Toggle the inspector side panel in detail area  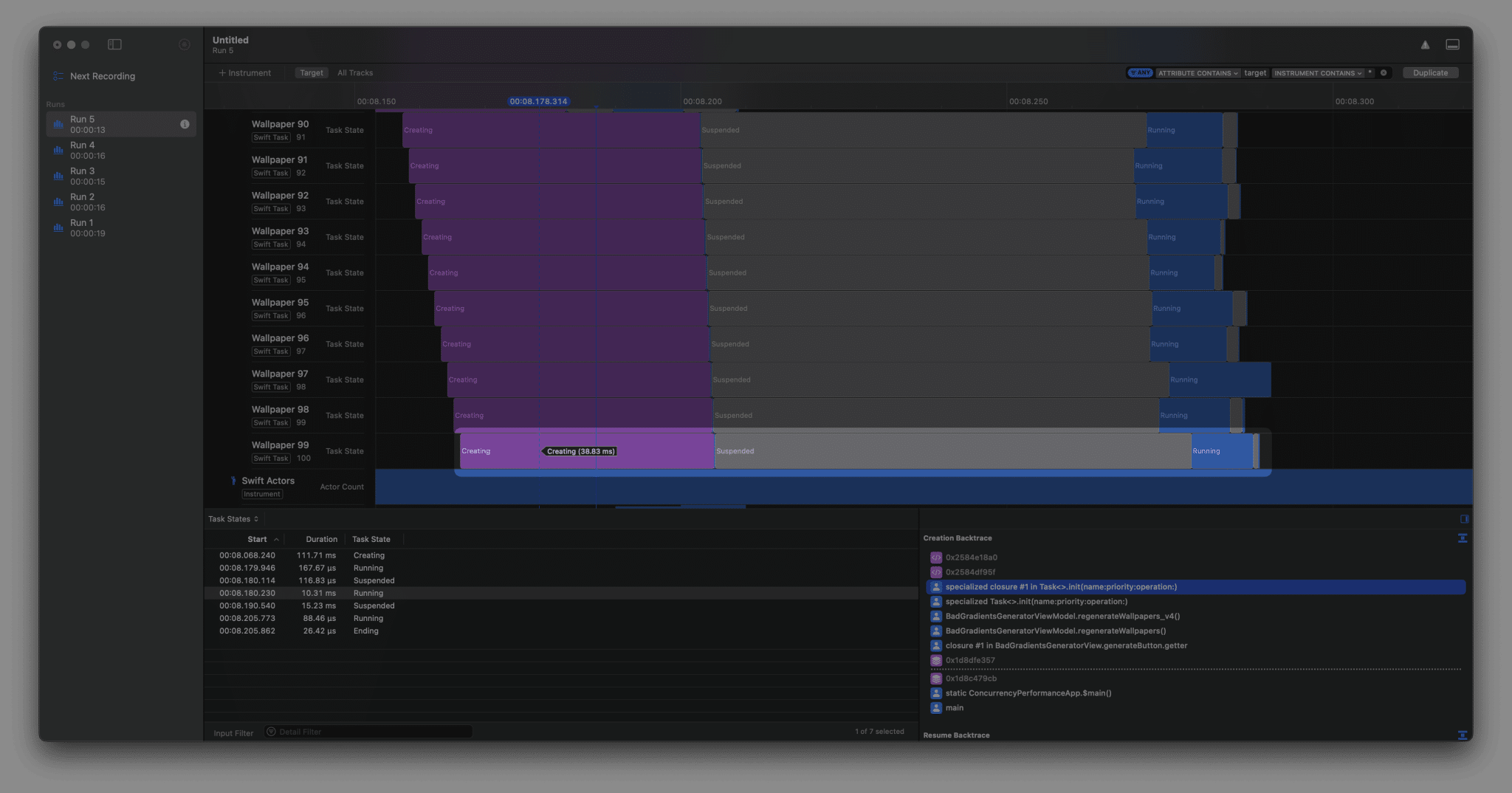tap(1464, 519)
